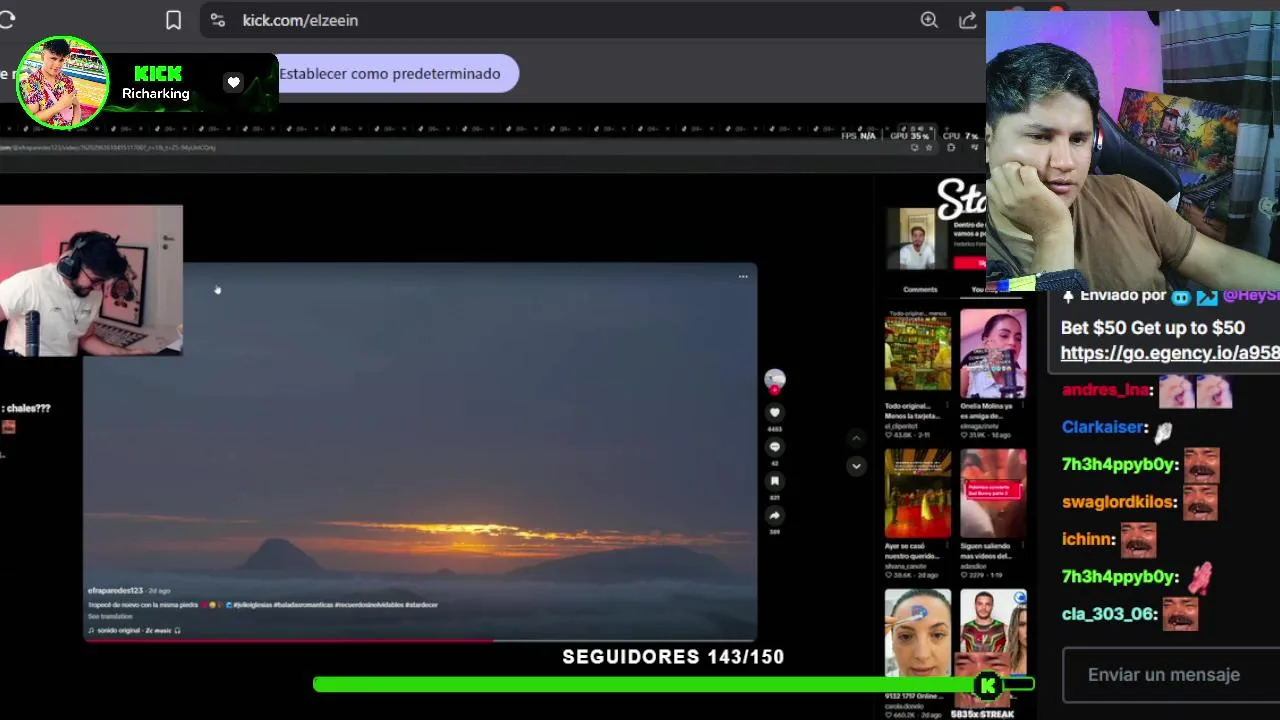Click username Clarkaiser in chat
The width and height of the screenshot is (1280, 720).
[x=1103, y=427]
